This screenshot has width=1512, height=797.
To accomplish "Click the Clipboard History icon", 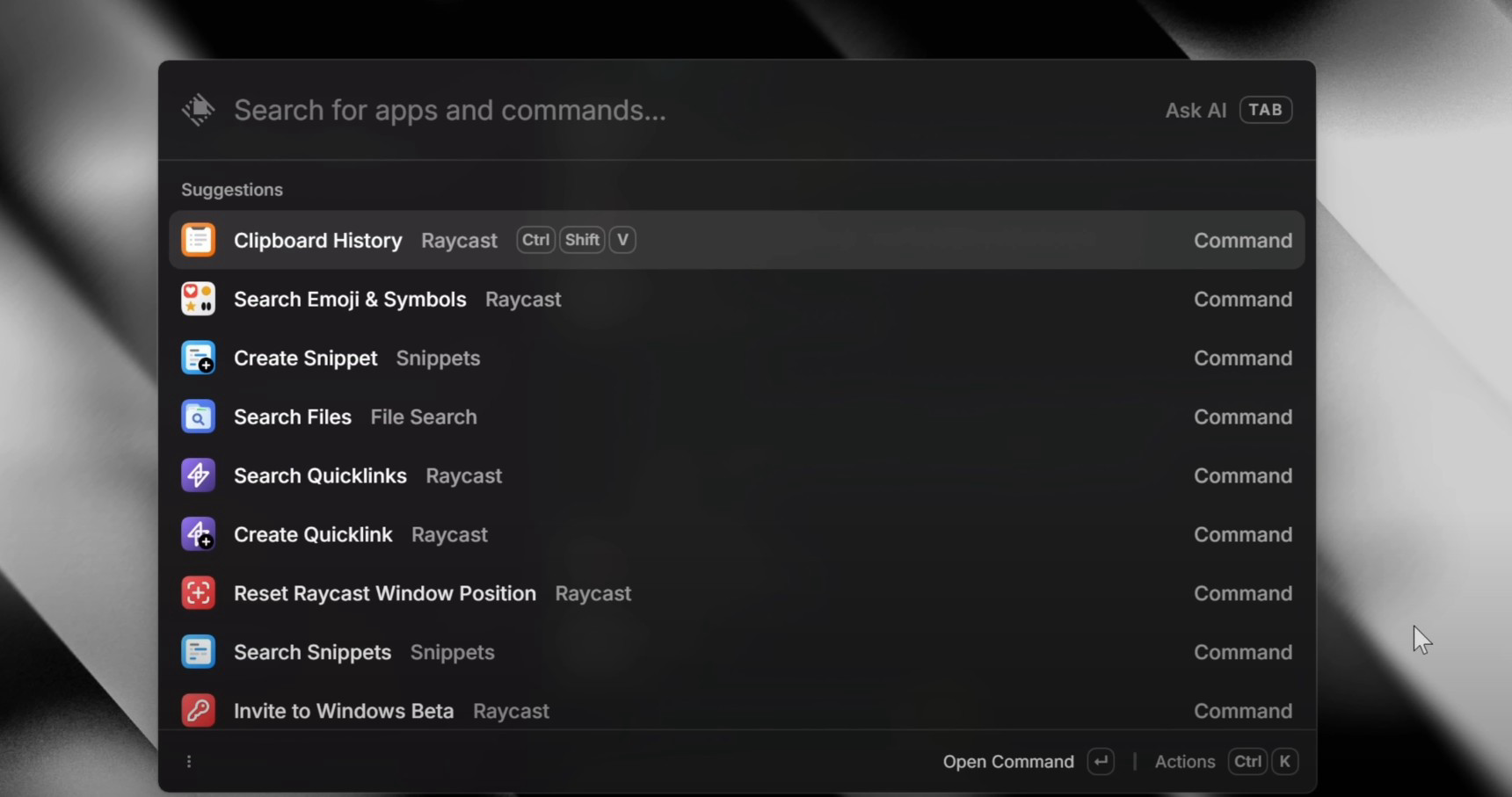I will pos(198,240).
